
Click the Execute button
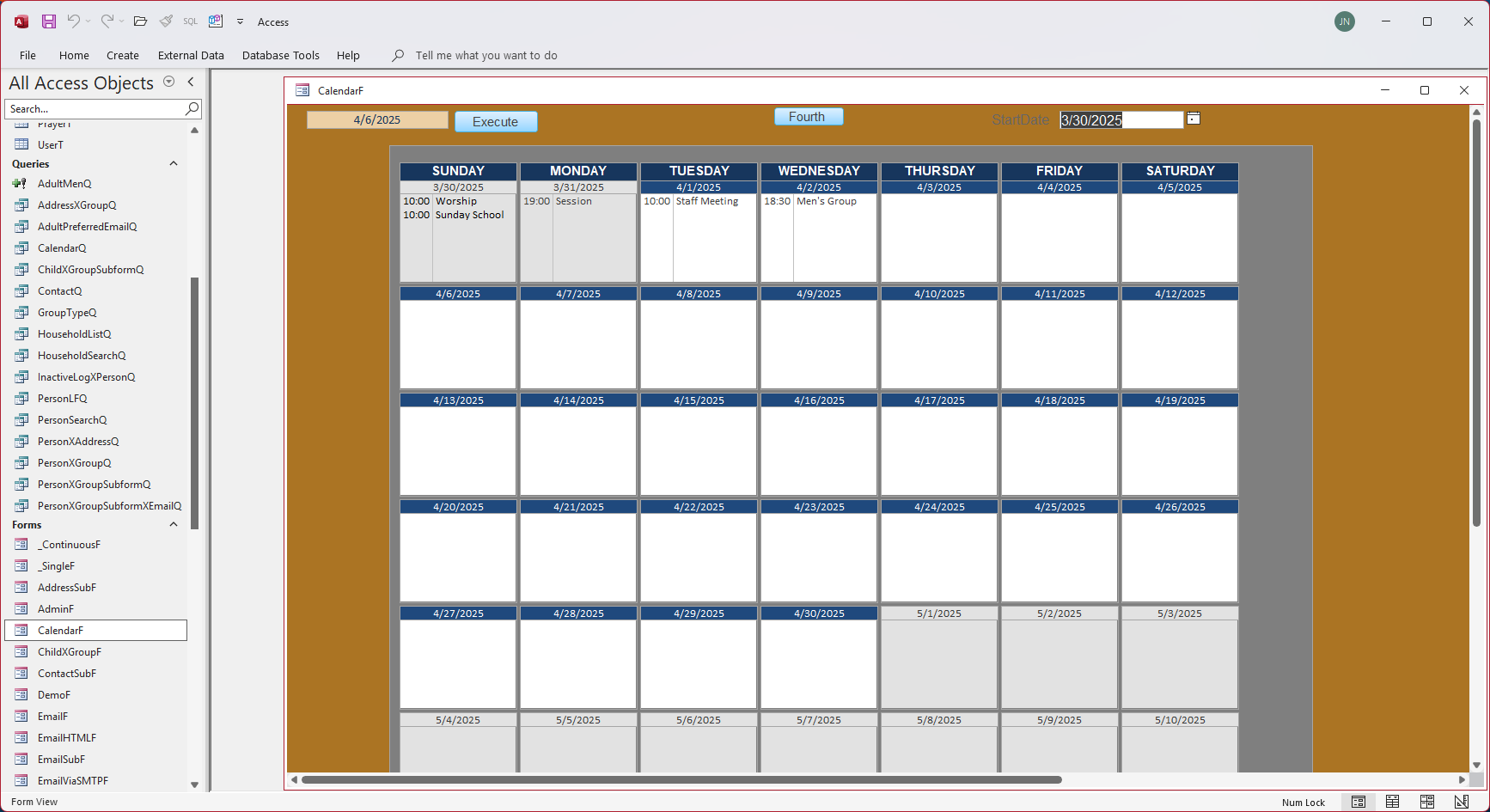pos(496,122)
